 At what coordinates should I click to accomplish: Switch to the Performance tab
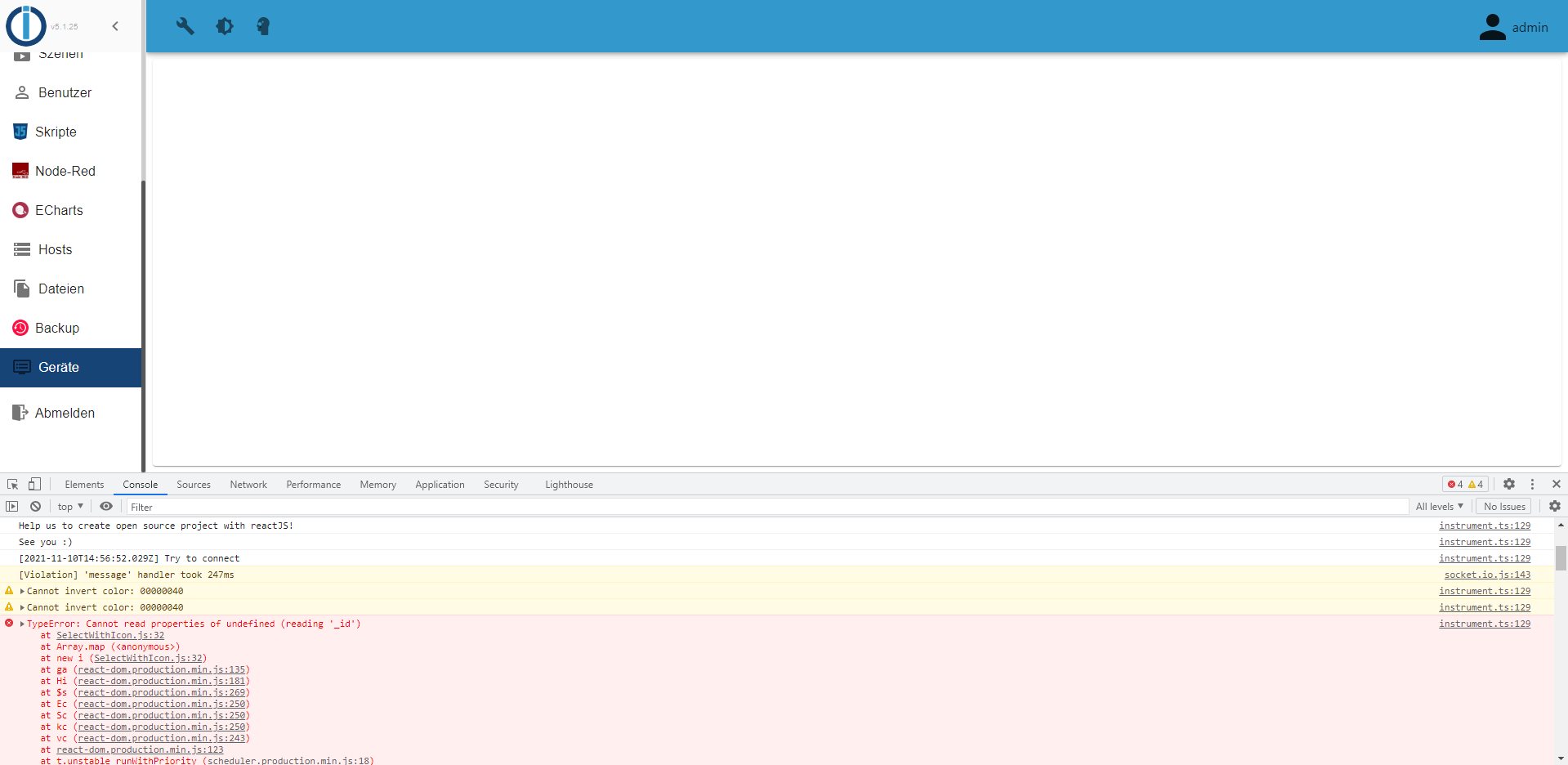click(x=313, y=485)
